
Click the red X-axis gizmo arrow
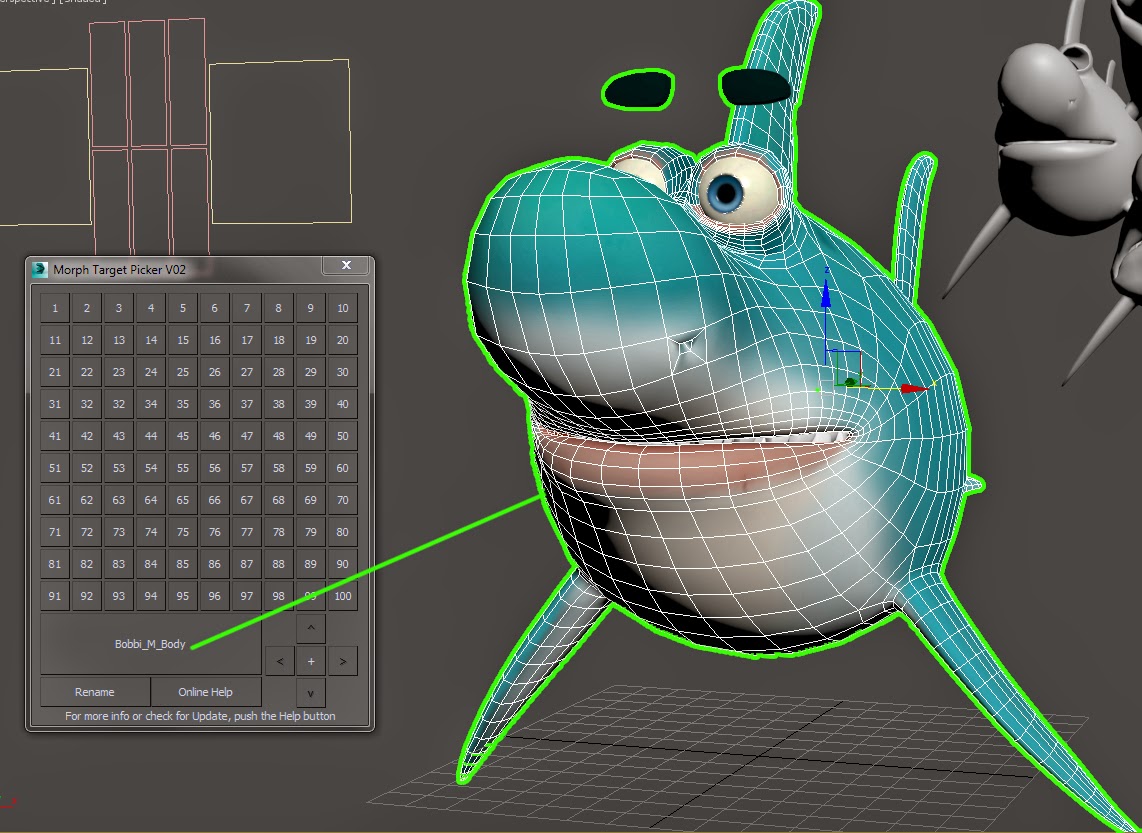(915, 390)
